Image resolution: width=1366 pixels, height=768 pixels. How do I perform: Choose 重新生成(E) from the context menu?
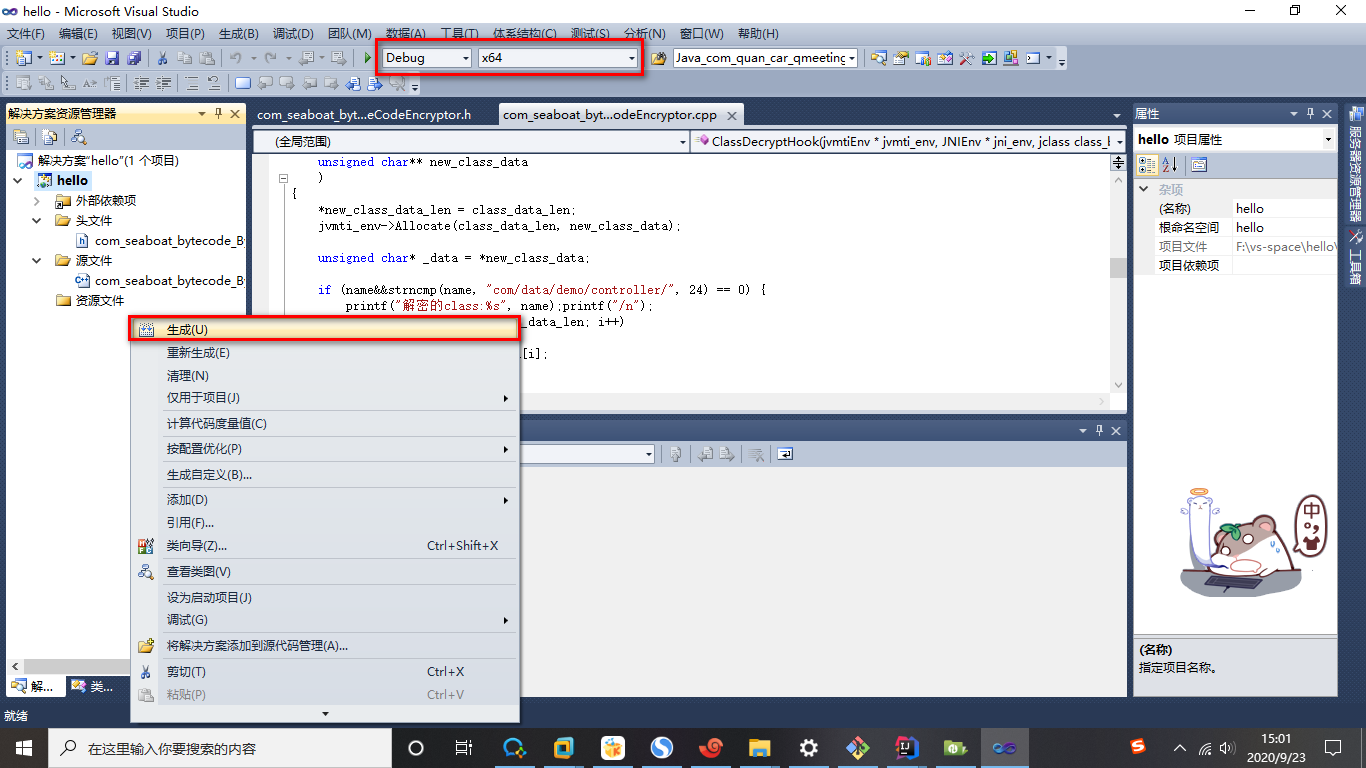[195, 352]
